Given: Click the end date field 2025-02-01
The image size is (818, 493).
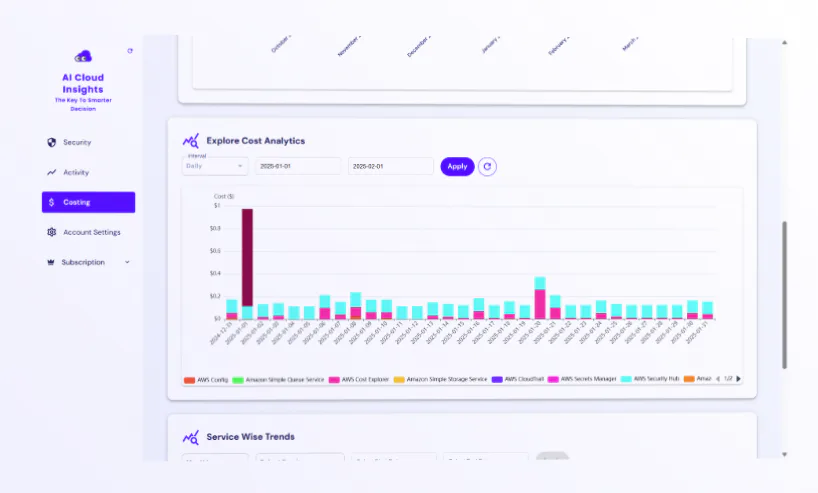Looking at the screenshot, I should point(390,166).
